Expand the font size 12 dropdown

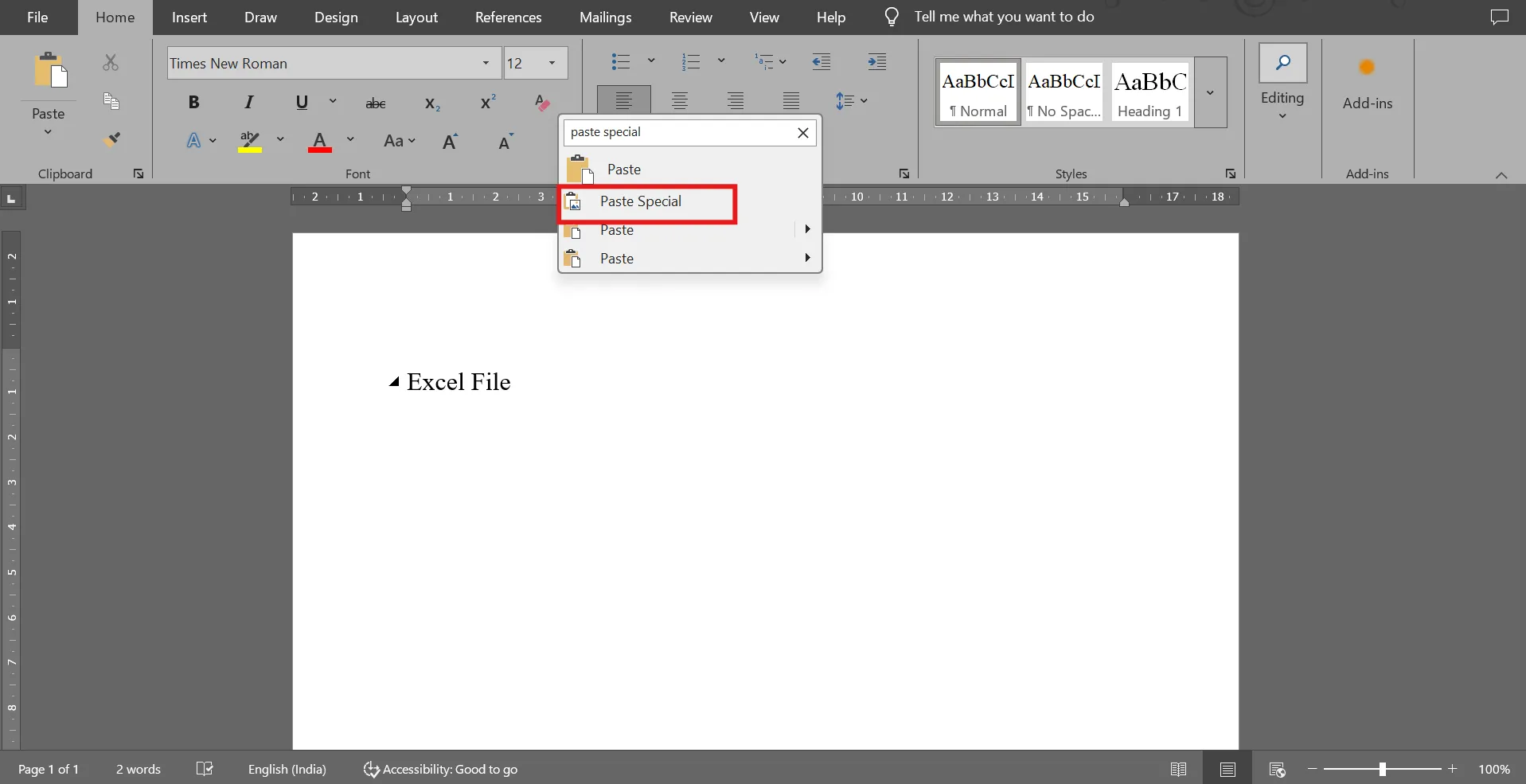tap(552, 63)
